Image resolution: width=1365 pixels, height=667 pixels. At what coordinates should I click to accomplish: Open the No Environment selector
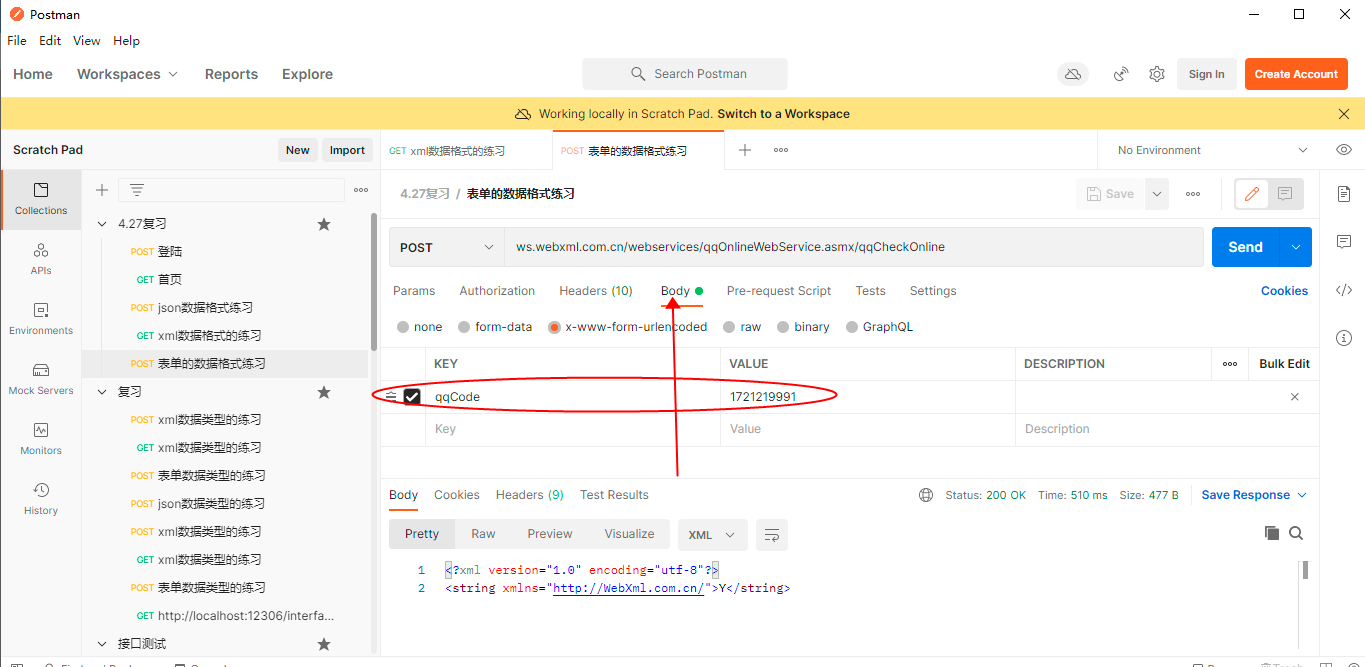click(x=1211, y=150)
